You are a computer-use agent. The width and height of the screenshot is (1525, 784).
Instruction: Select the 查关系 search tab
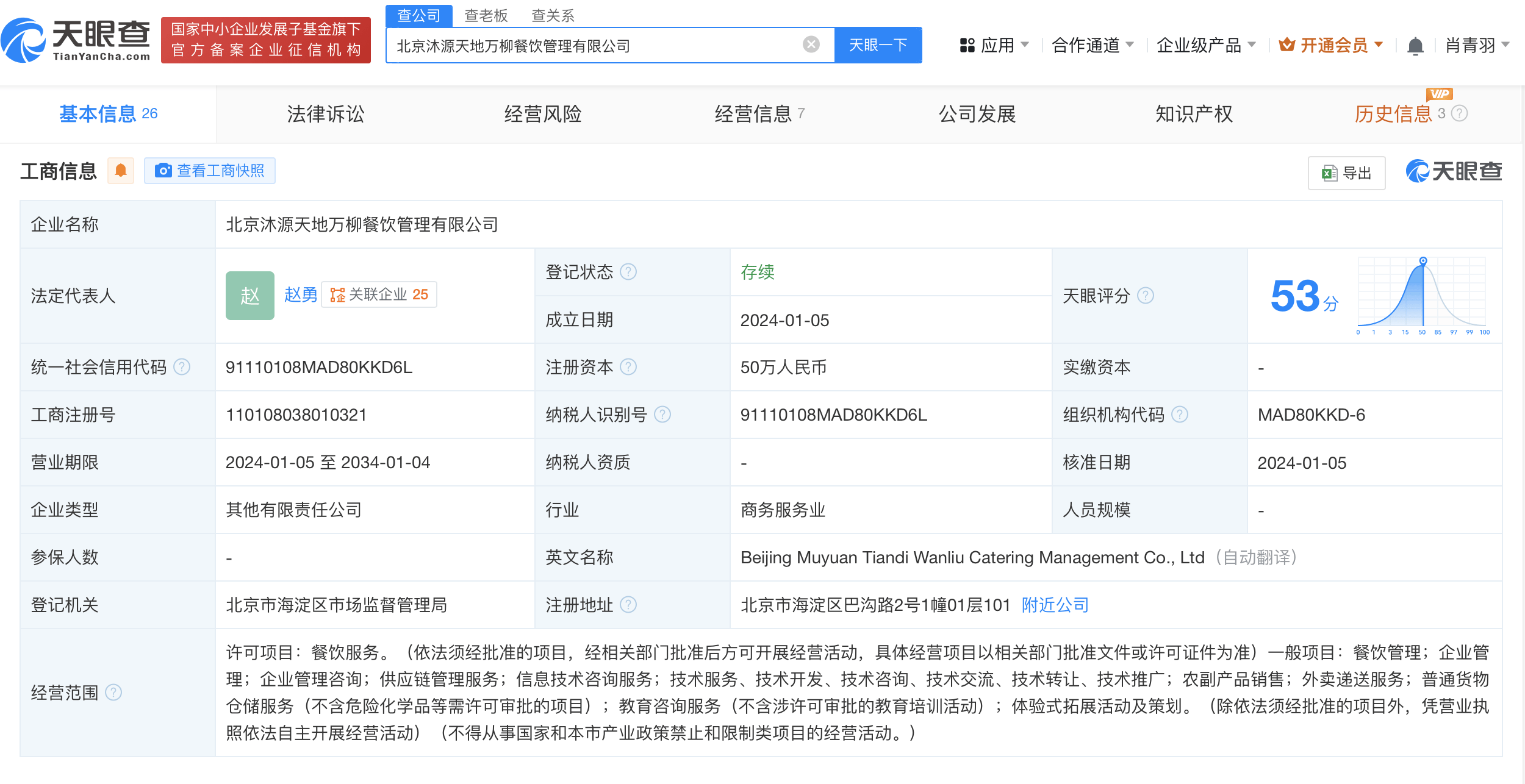553,16
